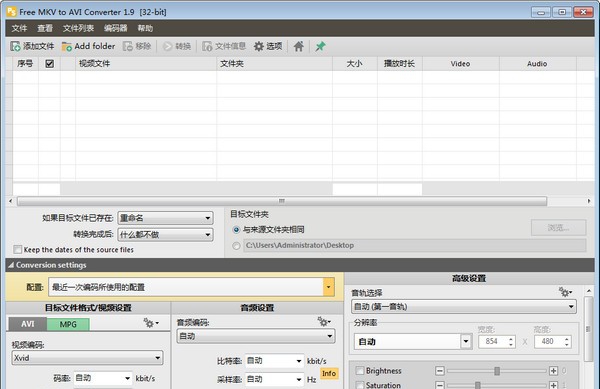Click the Video column header
This screenshot has width=600, height=389.
point(460,63)
